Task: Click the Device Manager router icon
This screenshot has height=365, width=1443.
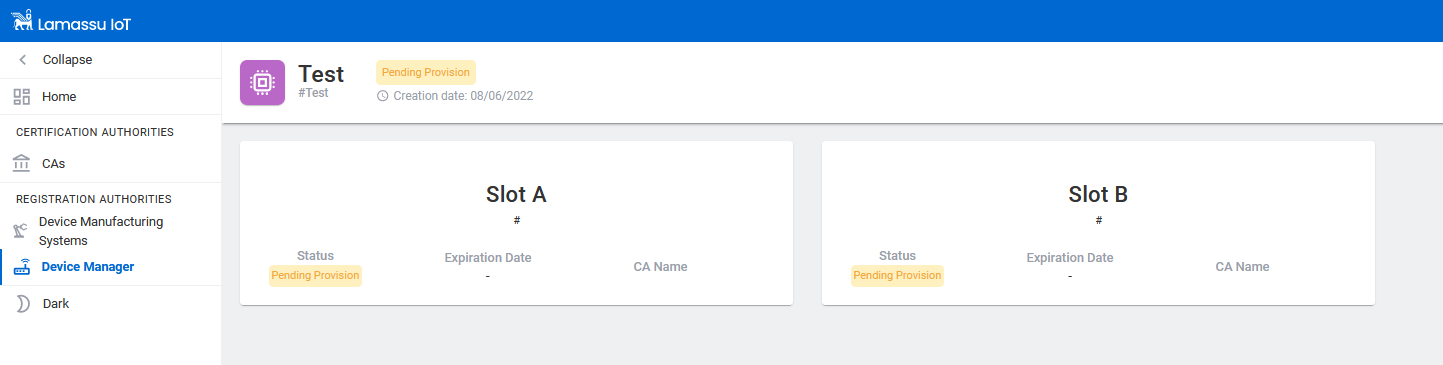Action: click(x=22, y=267)
